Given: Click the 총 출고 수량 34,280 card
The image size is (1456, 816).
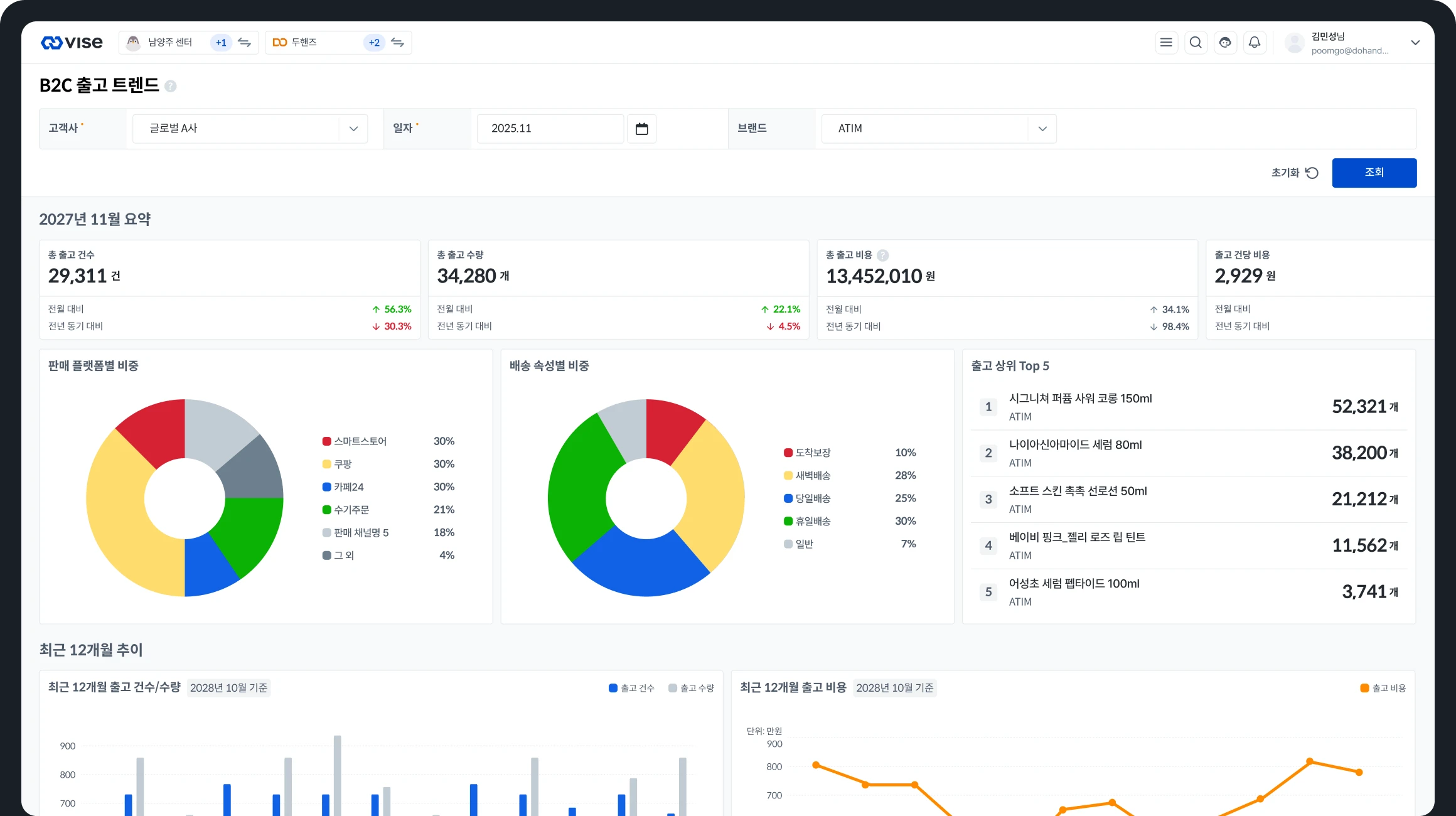Looking at the screenshot, I should 618,289.
